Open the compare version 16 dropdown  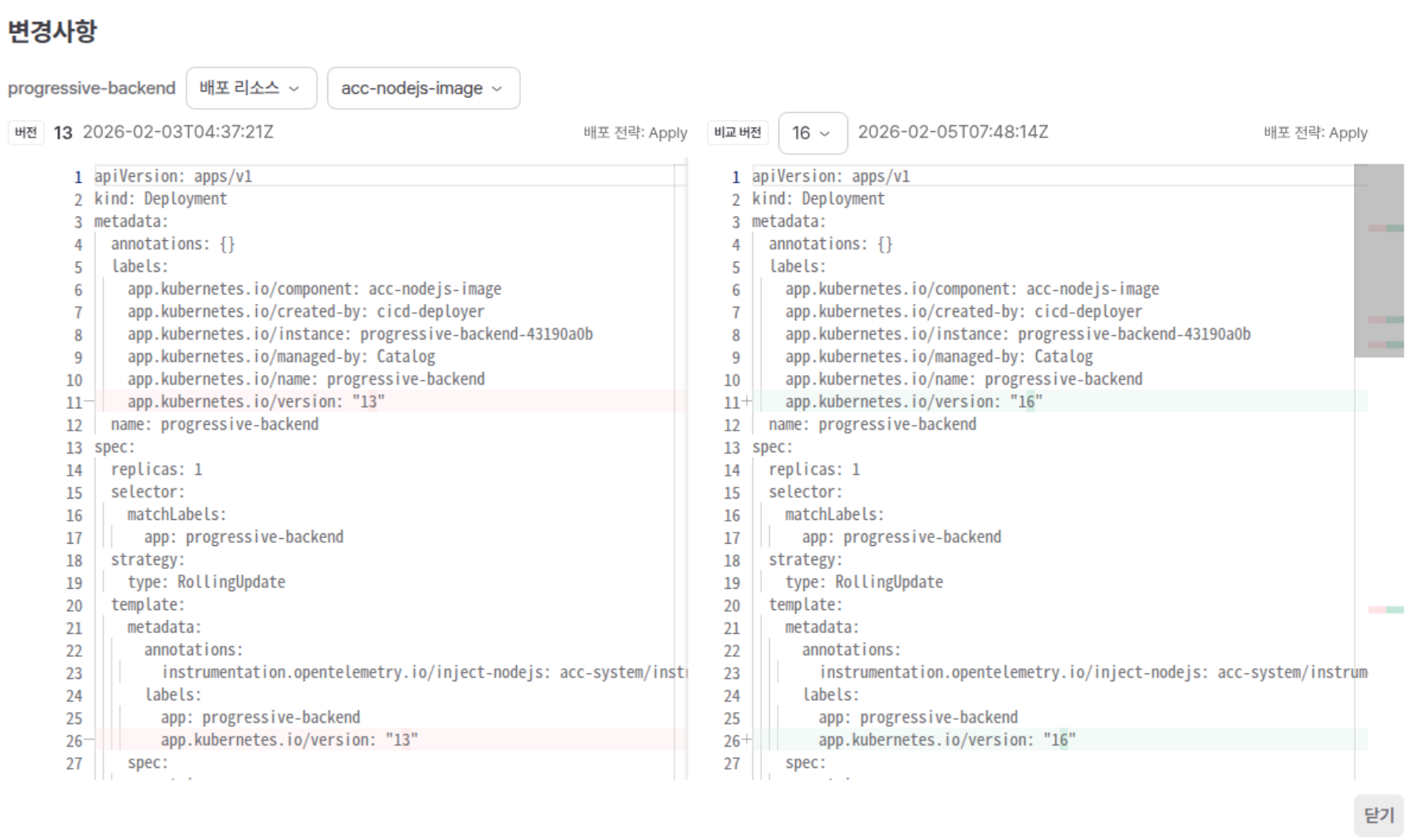click(813, 133)
